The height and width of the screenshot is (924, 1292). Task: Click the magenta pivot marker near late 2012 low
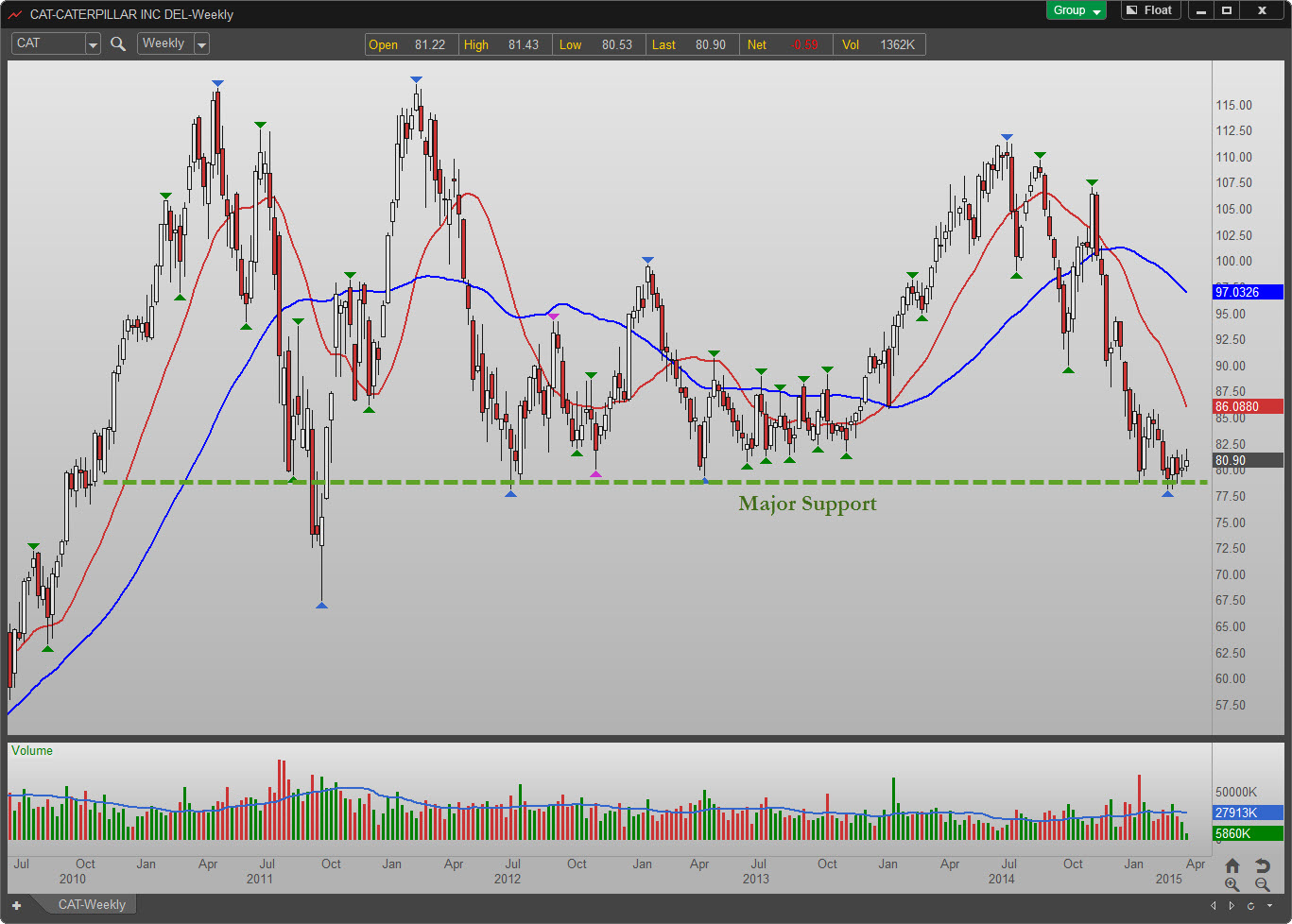595,473
